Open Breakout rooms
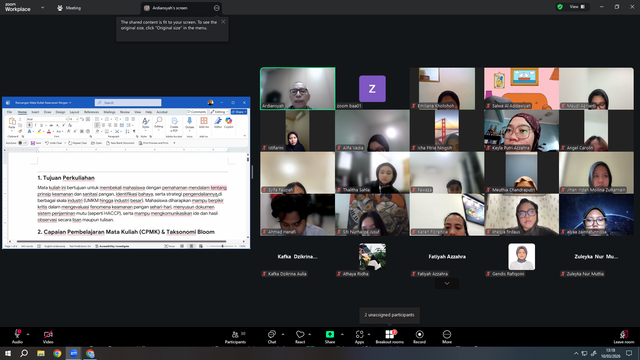The width and height of the screenshot is (640, 360). point(389,337)
